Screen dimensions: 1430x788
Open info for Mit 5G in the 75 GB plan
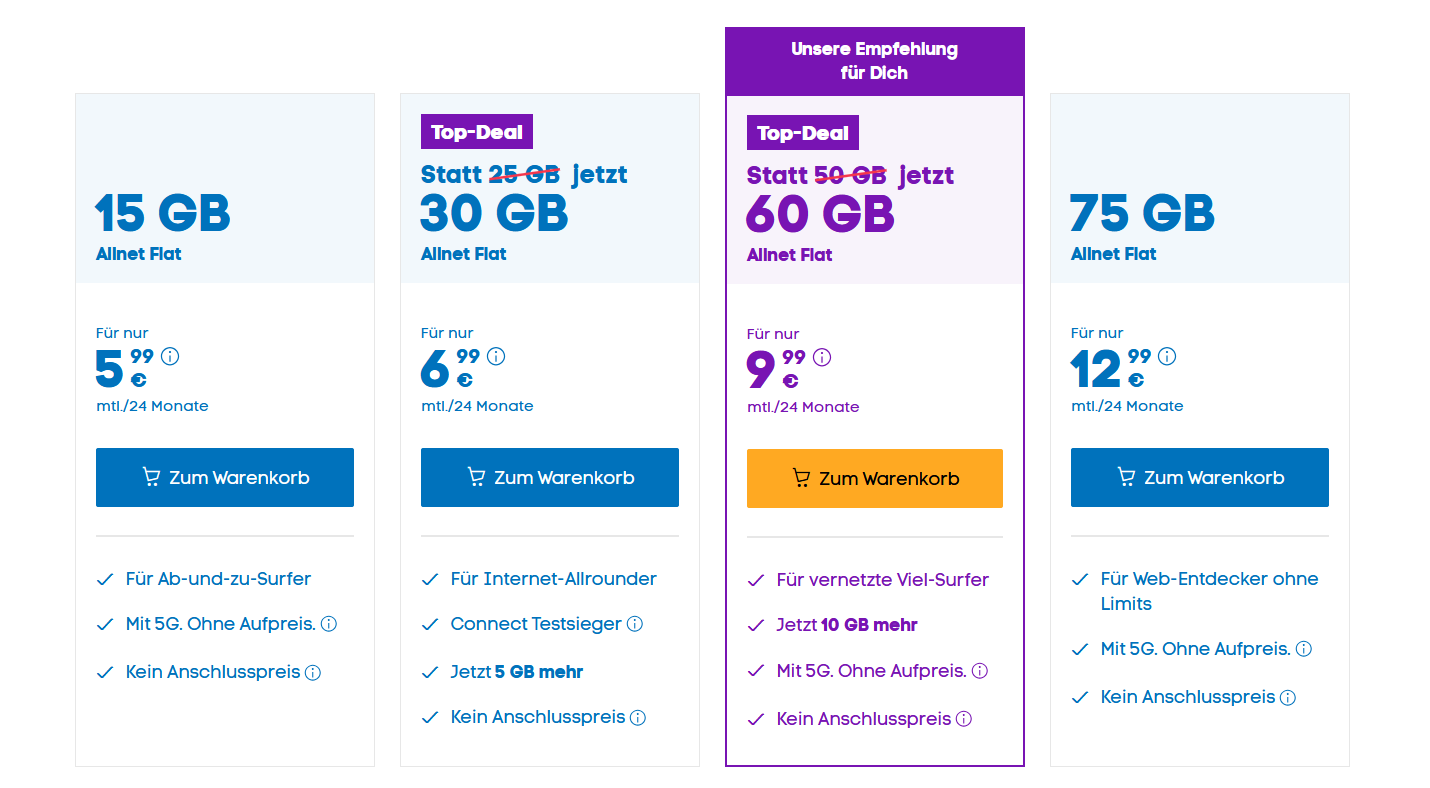1303,648
